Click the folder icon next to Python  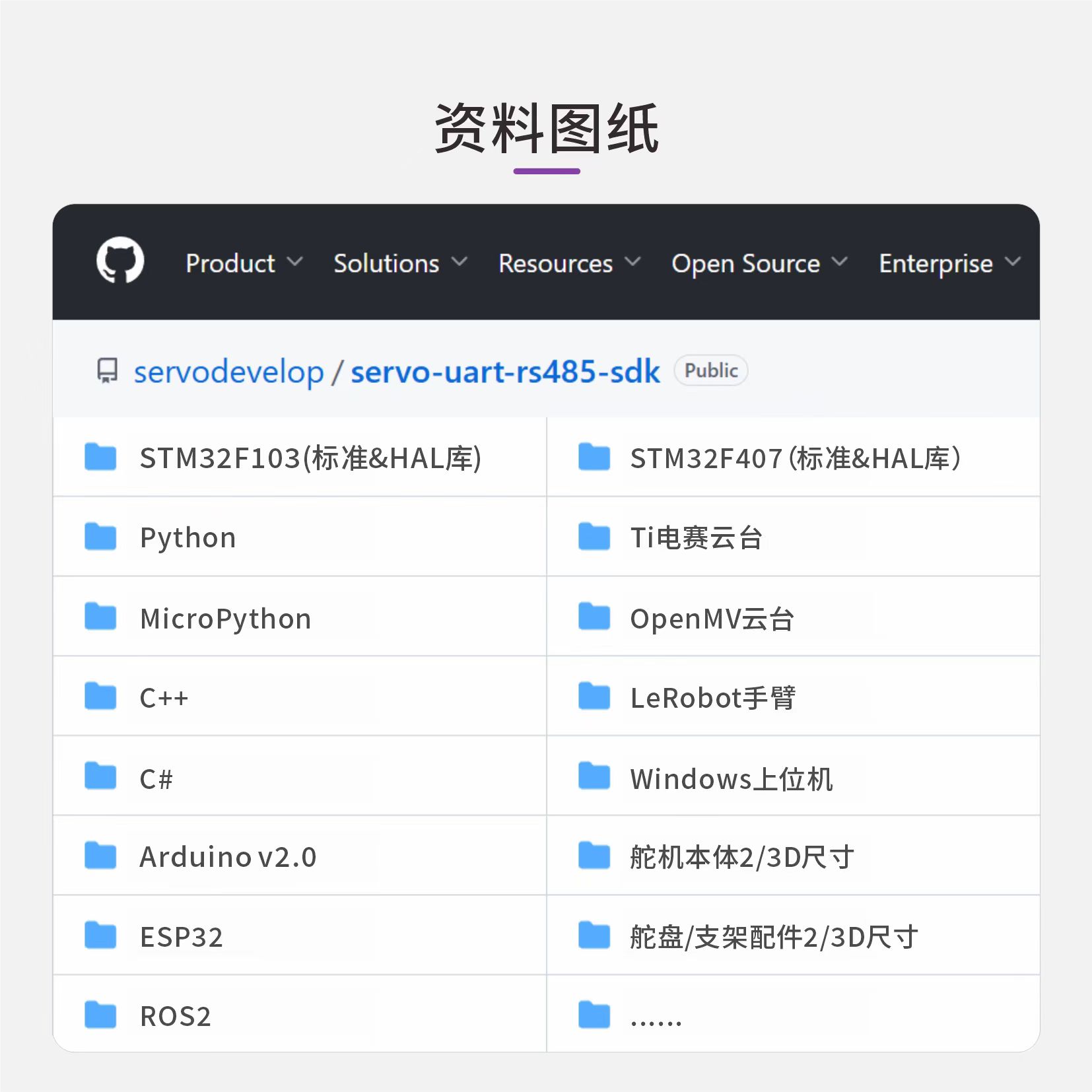pos(100,536)
